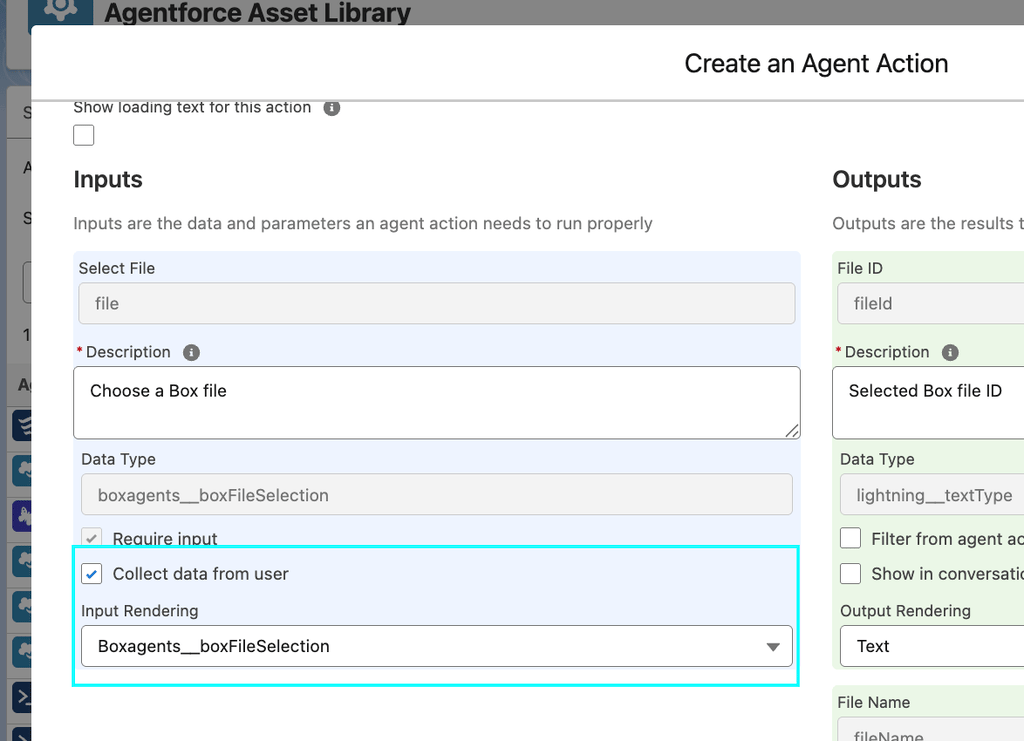This screenshot has height=741, width=1024.
Task: Click the File Name label
Action: [874, 702]
